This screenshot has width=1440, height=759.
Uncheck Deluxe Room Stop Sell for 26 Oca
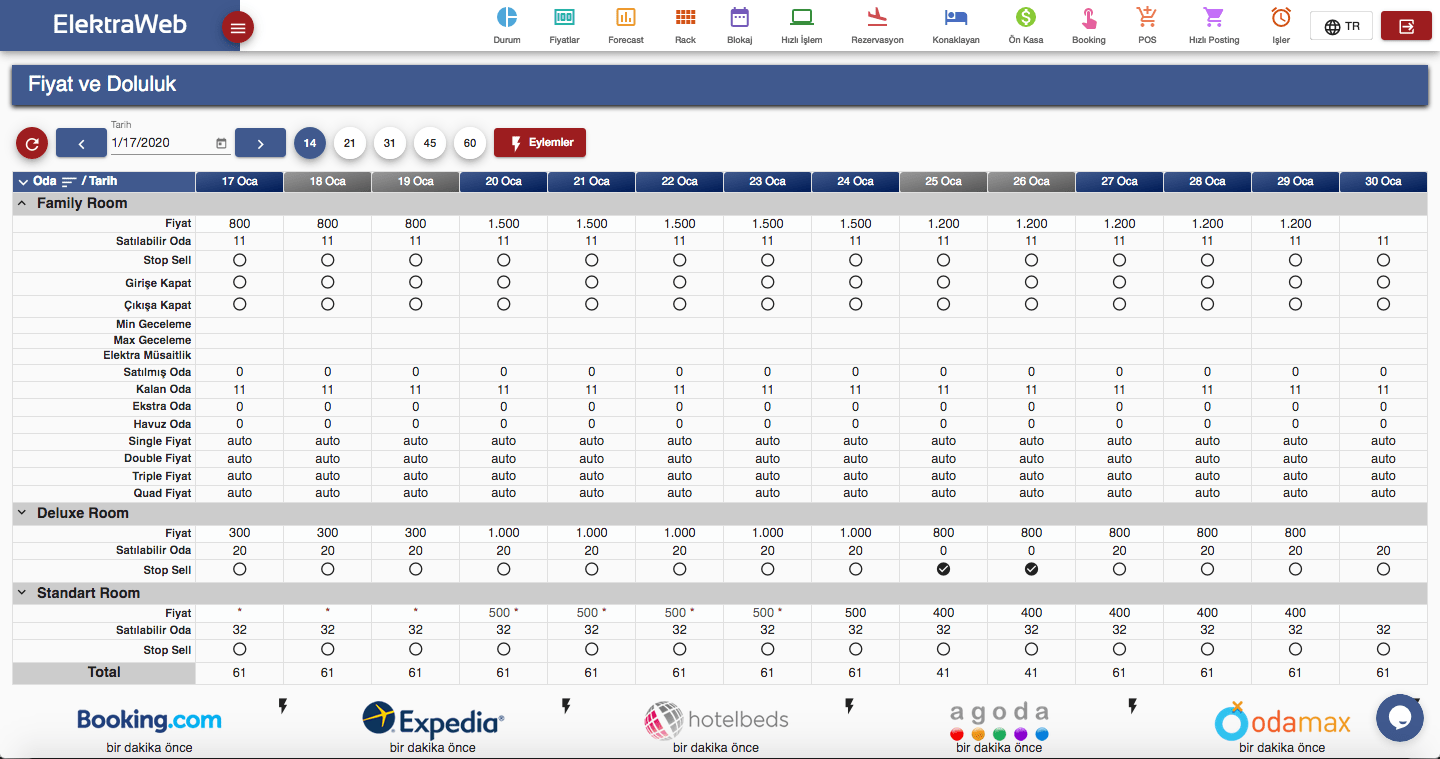(1031, 569)
